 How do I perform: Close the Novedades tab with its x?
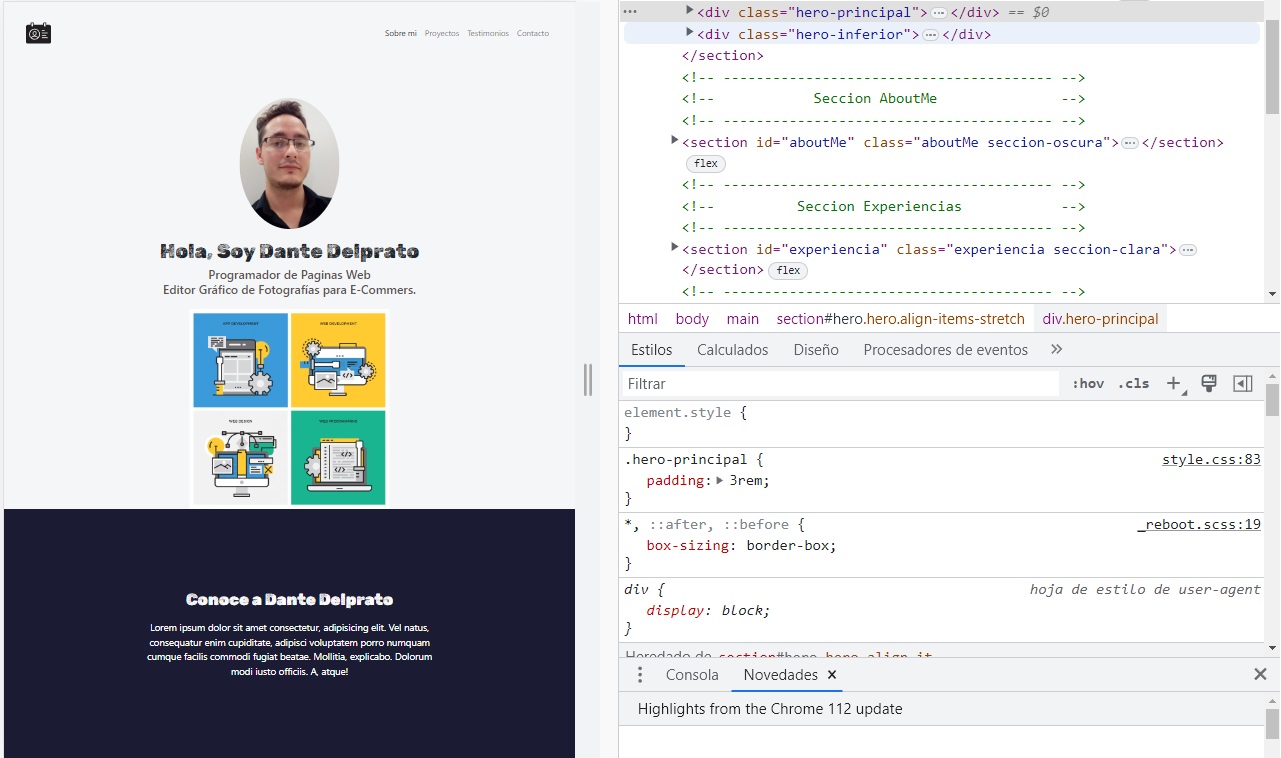click(831, 675)
